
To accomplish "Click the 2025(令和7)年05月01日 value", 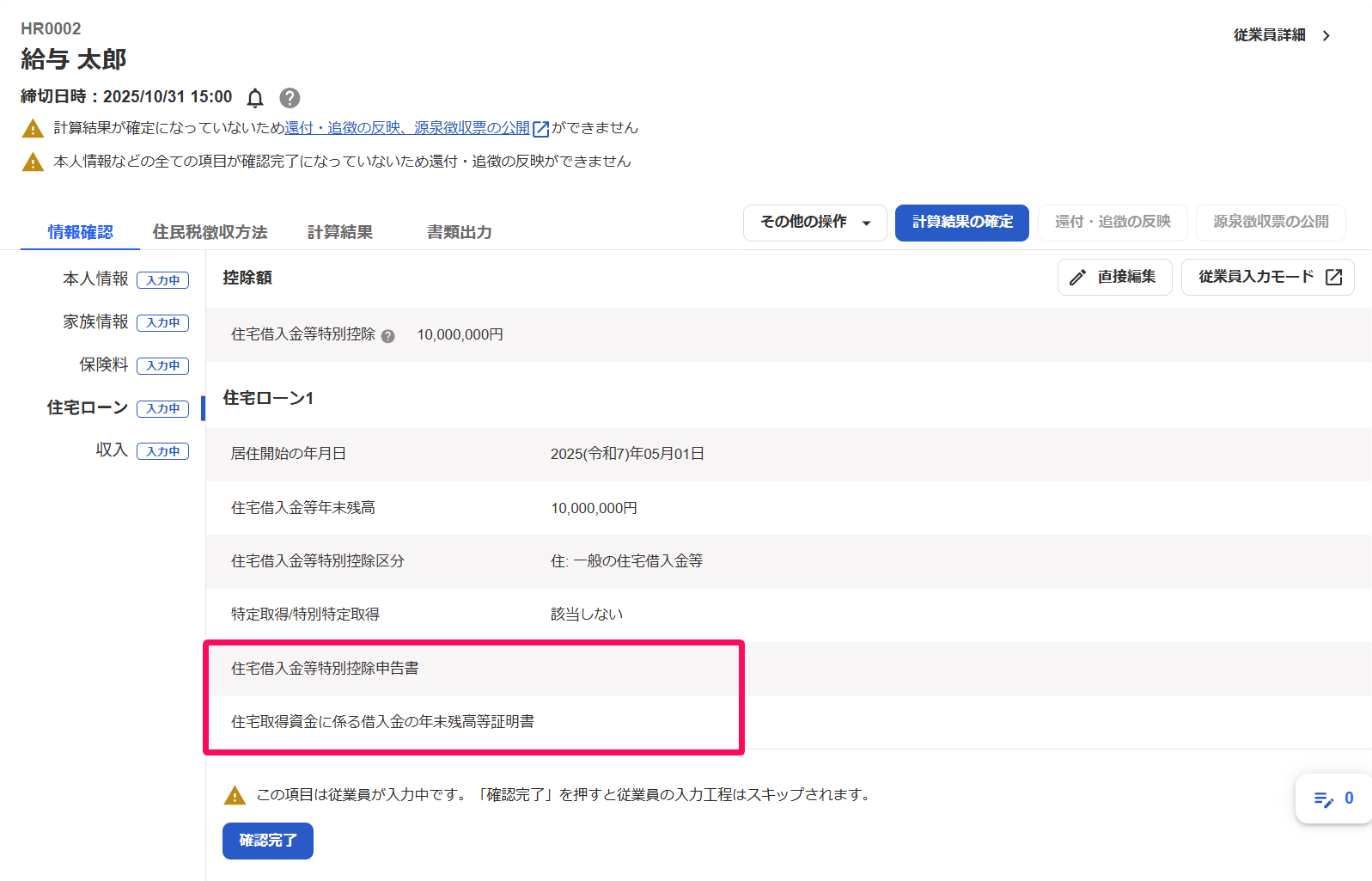I will (x=627, y=454).
